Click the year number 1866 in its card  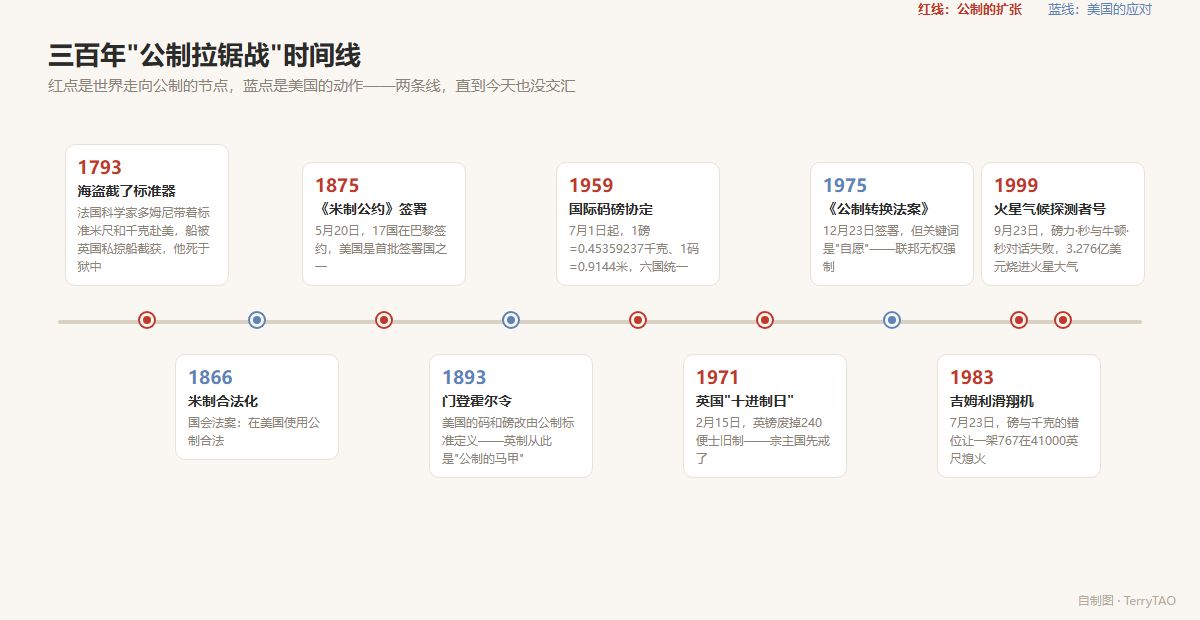210,377
